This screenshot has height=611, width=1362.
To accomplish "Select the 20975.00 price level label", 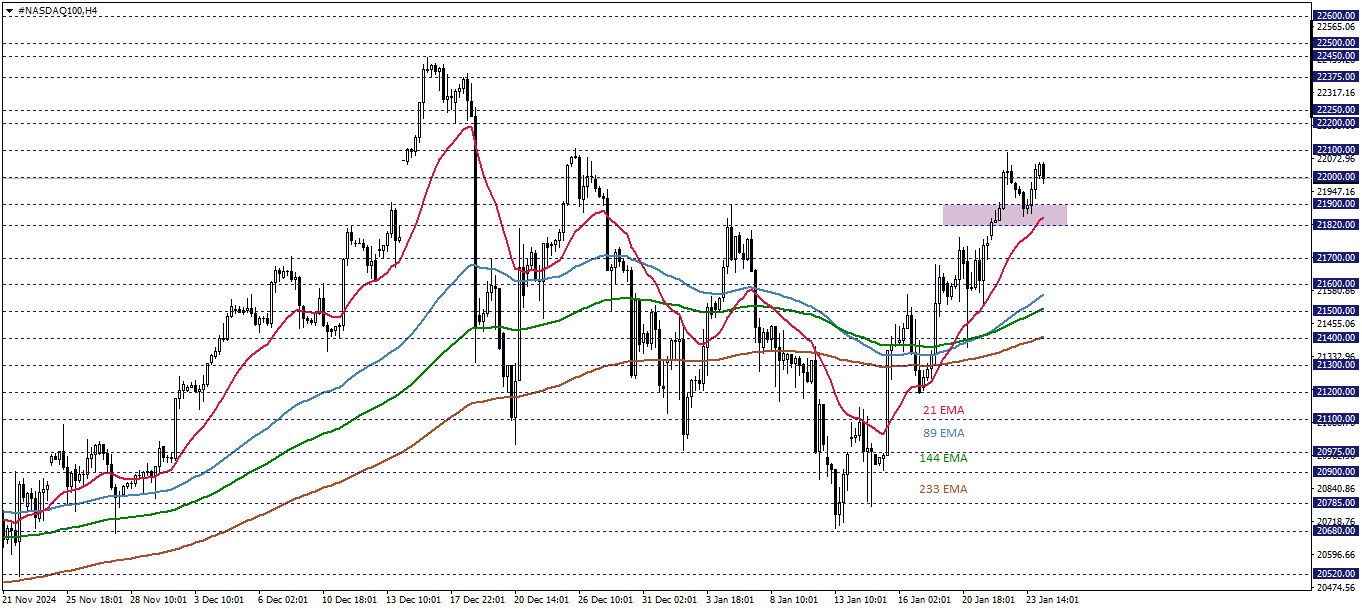I will tap(1336, 452).
